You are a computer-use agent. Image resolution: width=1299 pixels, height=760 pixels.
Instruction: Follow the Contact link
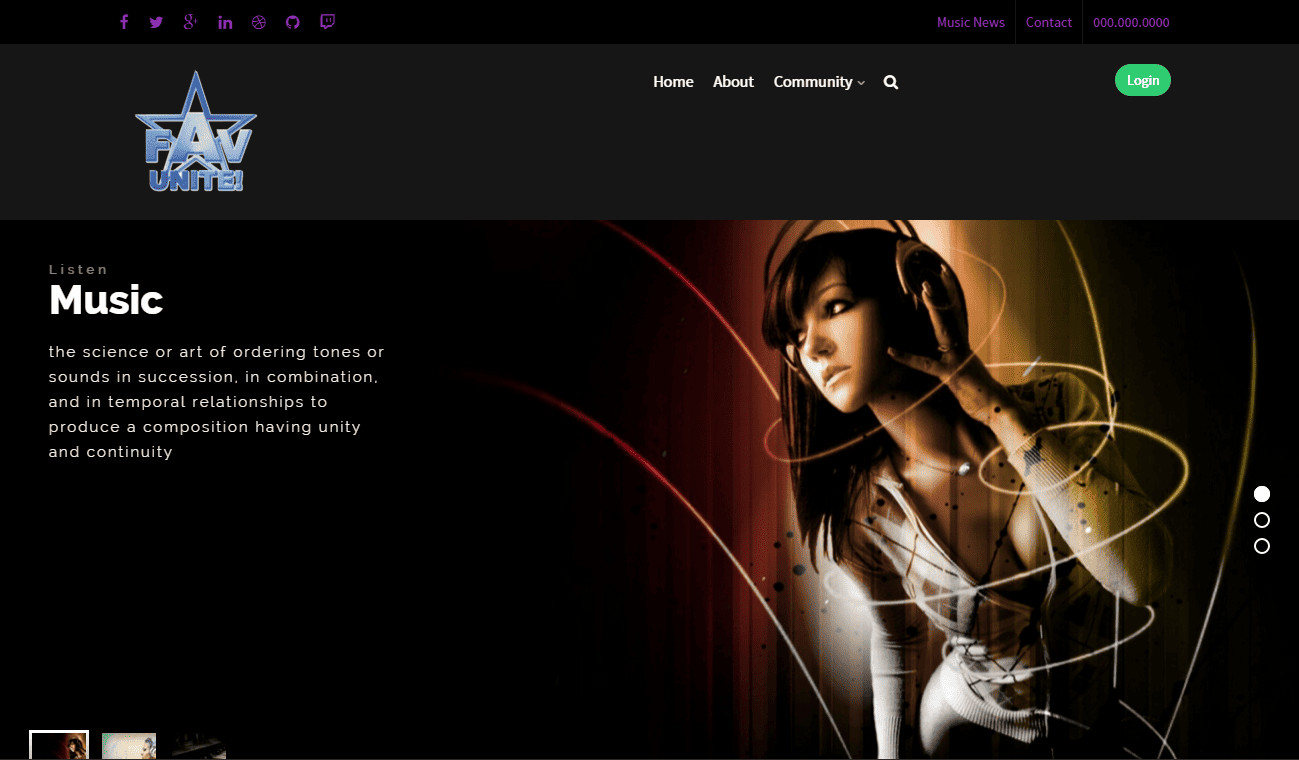pyautogui.click(x=1048, y=22)
